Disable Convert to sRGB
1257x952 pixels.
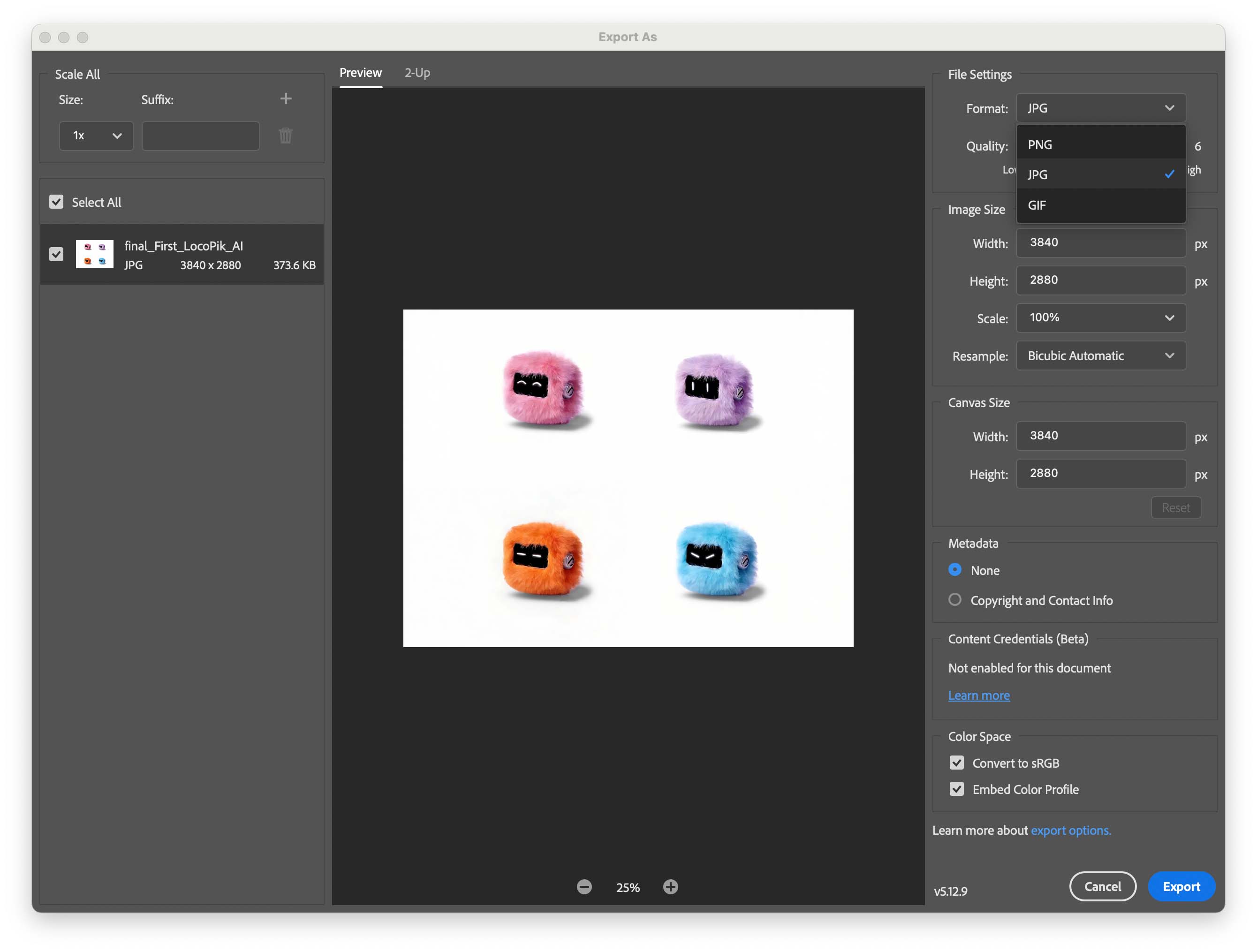tap(956, 763)
